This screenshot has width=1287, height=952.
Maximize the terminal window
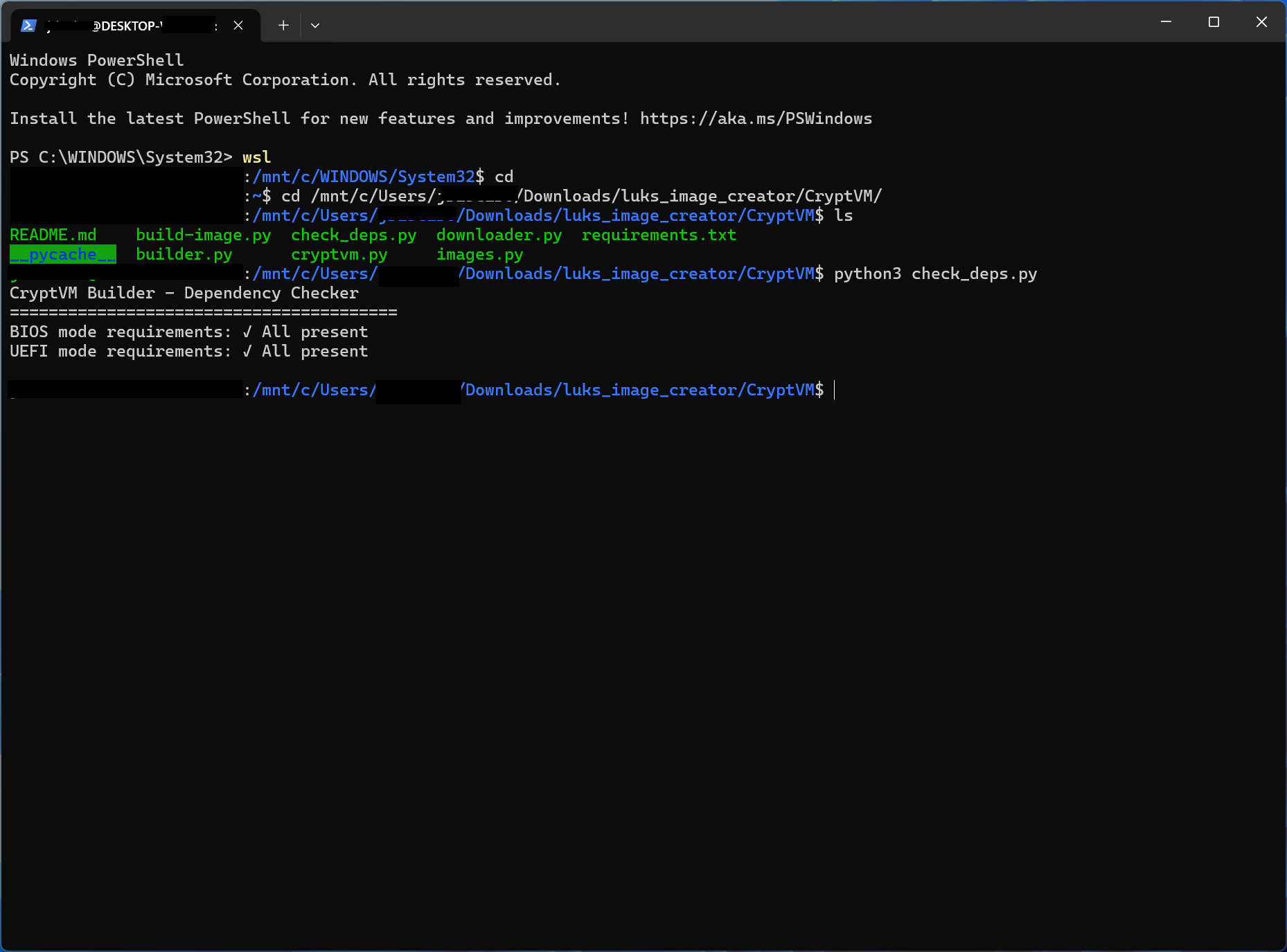pos(1214,22)
